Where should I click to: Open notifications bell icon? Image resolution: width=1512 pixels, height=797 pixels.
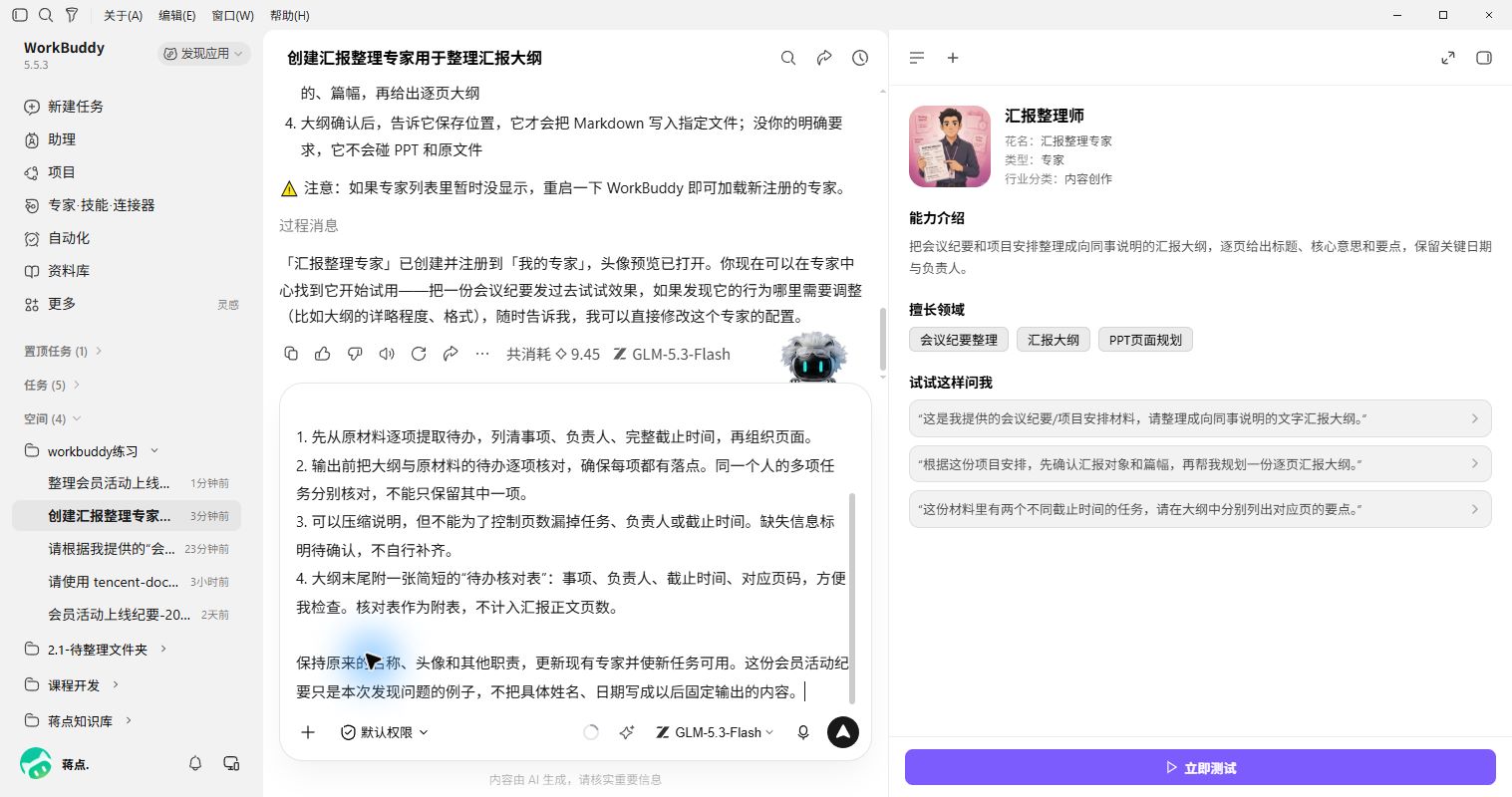(195, 763)
